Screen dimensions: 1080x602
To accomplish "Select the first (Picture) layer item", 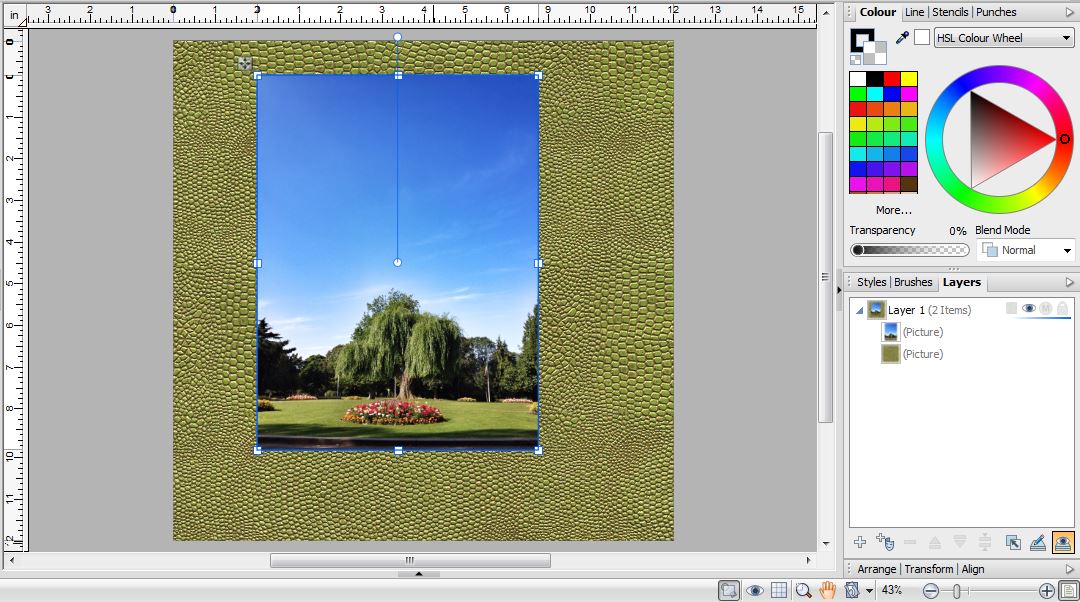I will 922,332.
